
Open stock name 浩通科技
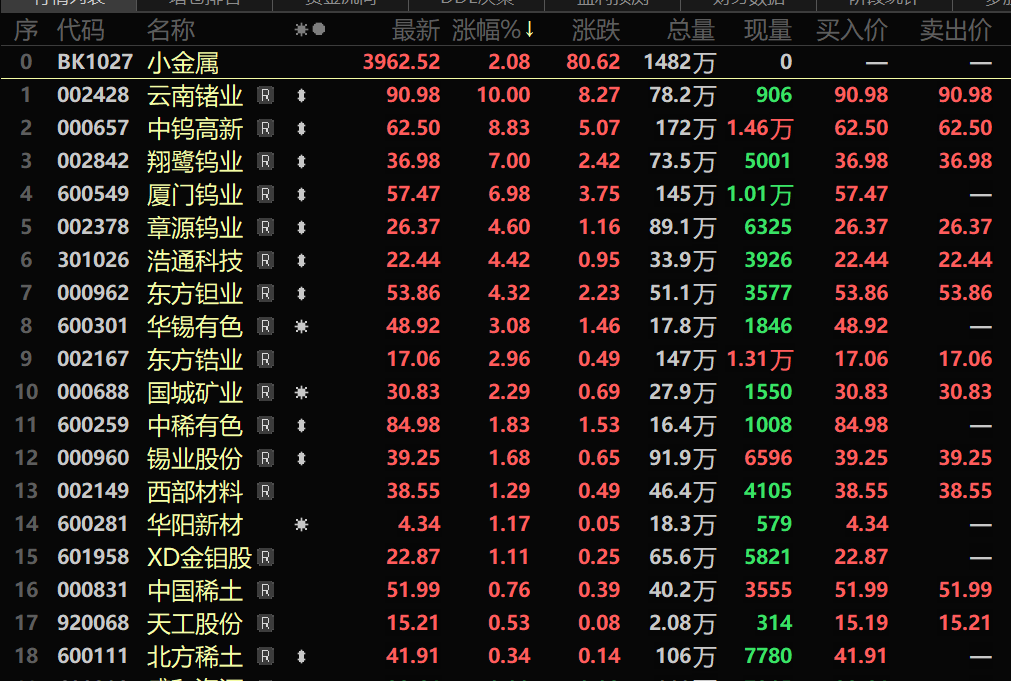click(195, 261)
